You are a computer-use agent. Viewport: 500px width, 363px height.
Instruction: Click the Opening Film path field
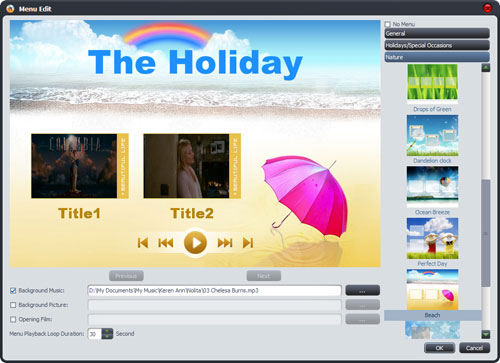point(214,319)
